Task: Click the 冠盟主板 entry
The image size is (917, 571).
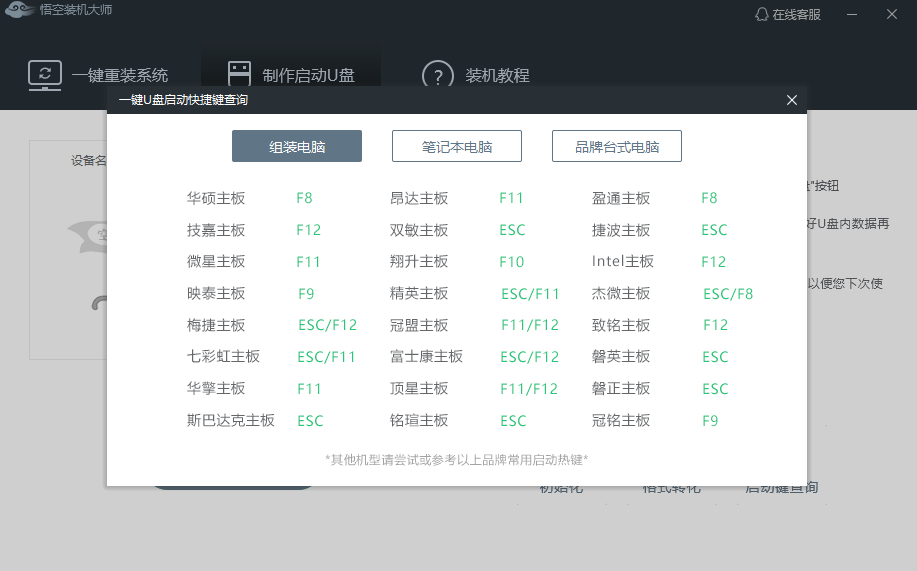Action: click(x=419, y=325)
